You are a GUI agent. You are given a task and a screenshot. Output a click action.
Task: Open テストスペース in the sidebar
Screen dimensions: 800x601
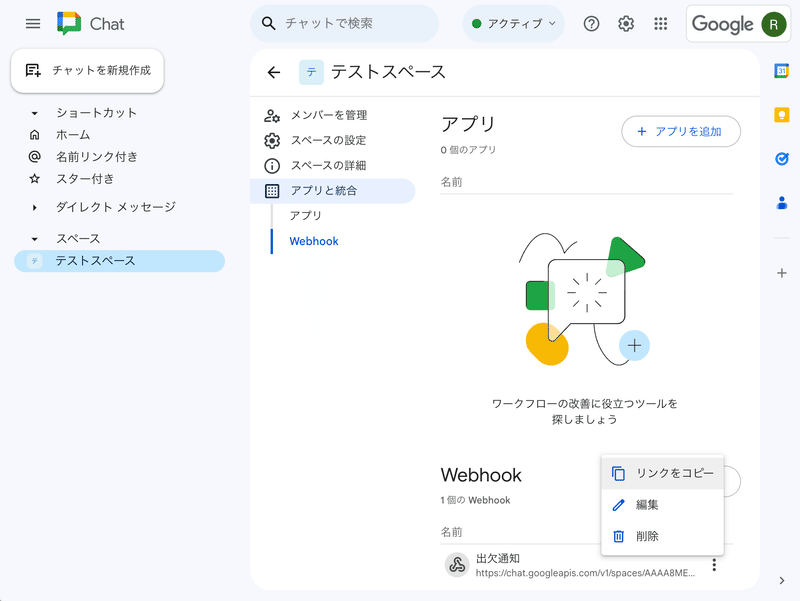click(119, 261)
